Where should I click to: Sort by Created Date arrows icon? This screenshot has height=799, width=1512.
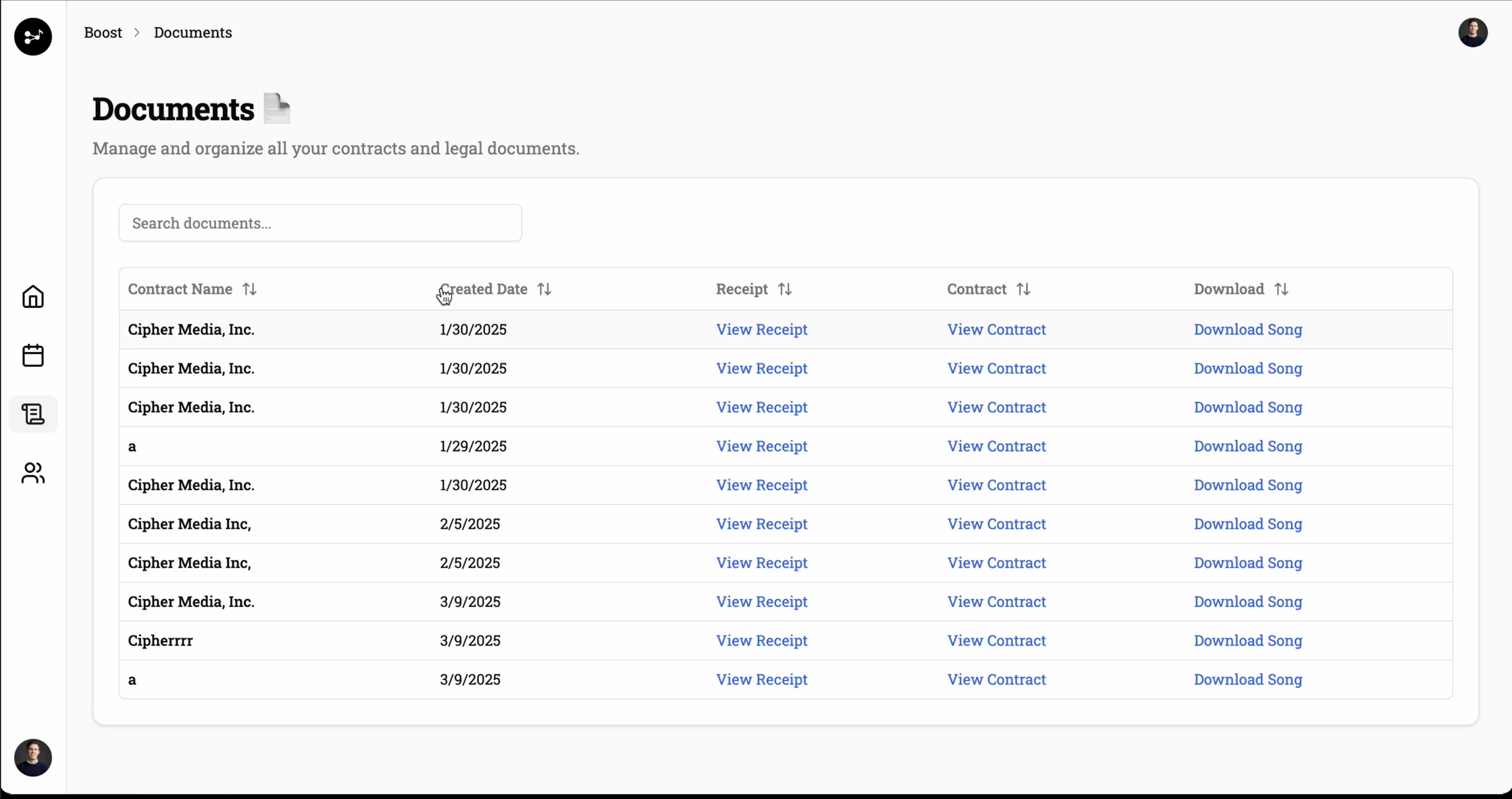pos(544,289)
